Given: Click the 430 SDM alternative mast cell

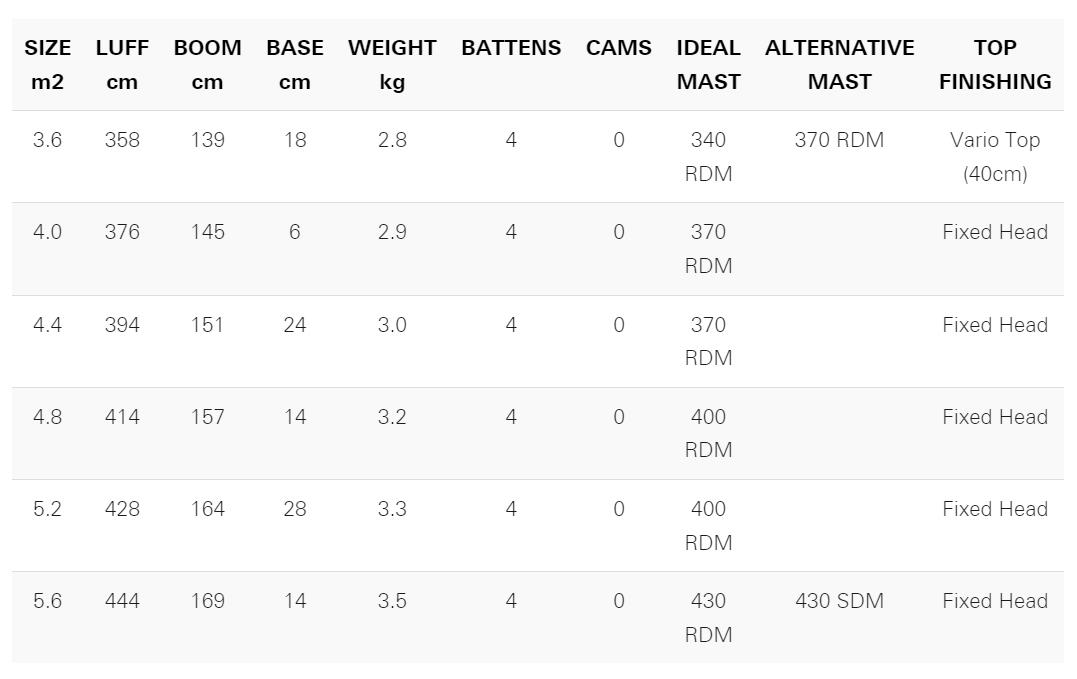Looking at the screenshot, I should (x=839, y=601).
